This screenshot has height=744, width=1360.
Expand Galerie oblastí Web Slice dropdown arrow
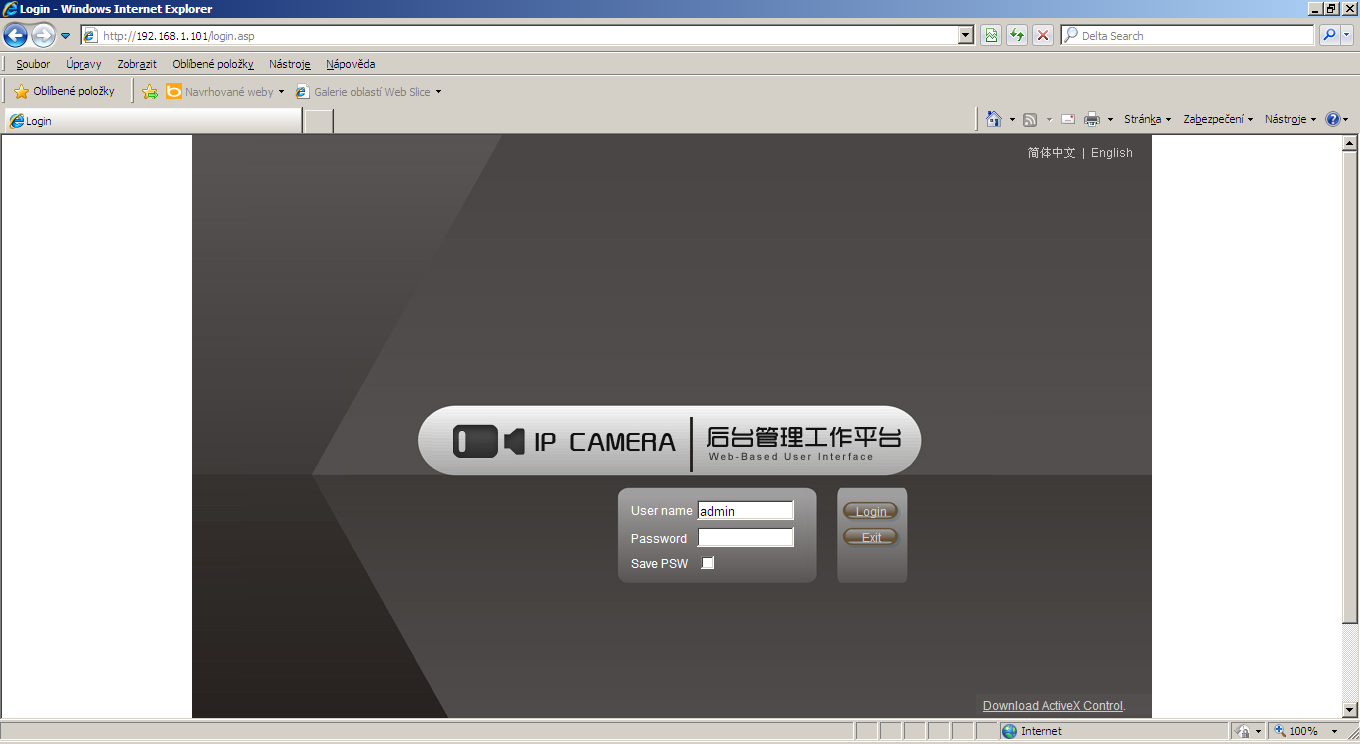[x=438, y=92]
